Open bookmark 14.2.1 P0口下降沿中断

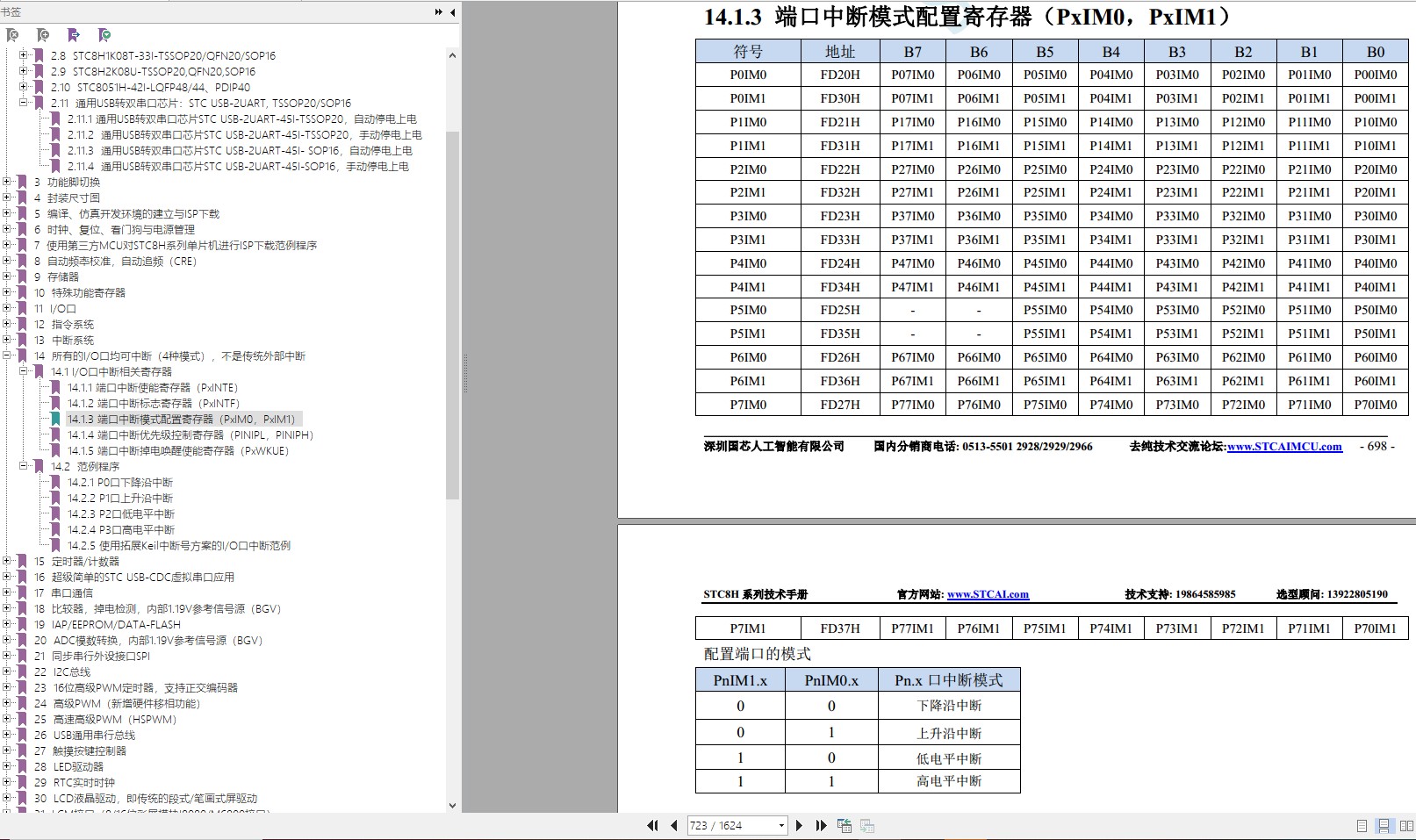pos(120,482)
